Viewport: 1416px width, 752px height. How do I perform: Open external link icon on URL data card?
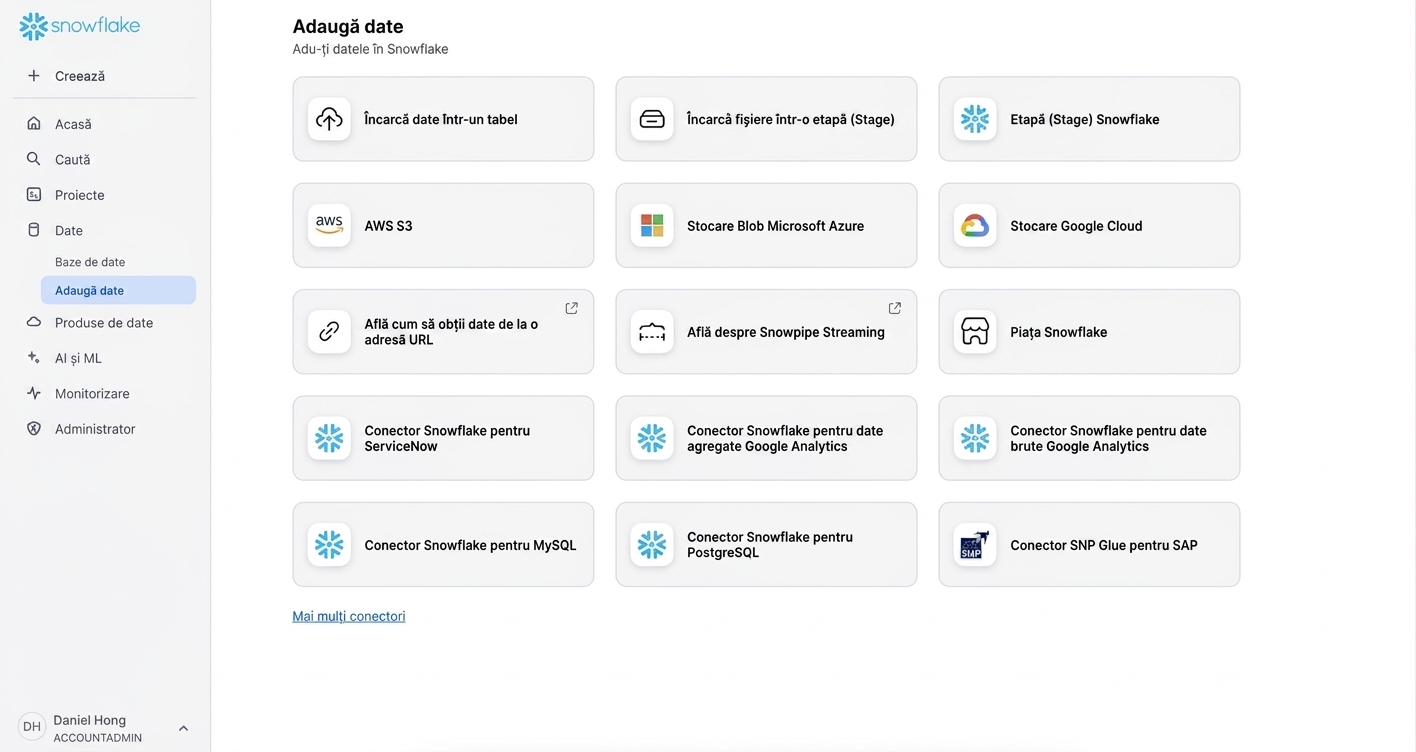[572, 308]
